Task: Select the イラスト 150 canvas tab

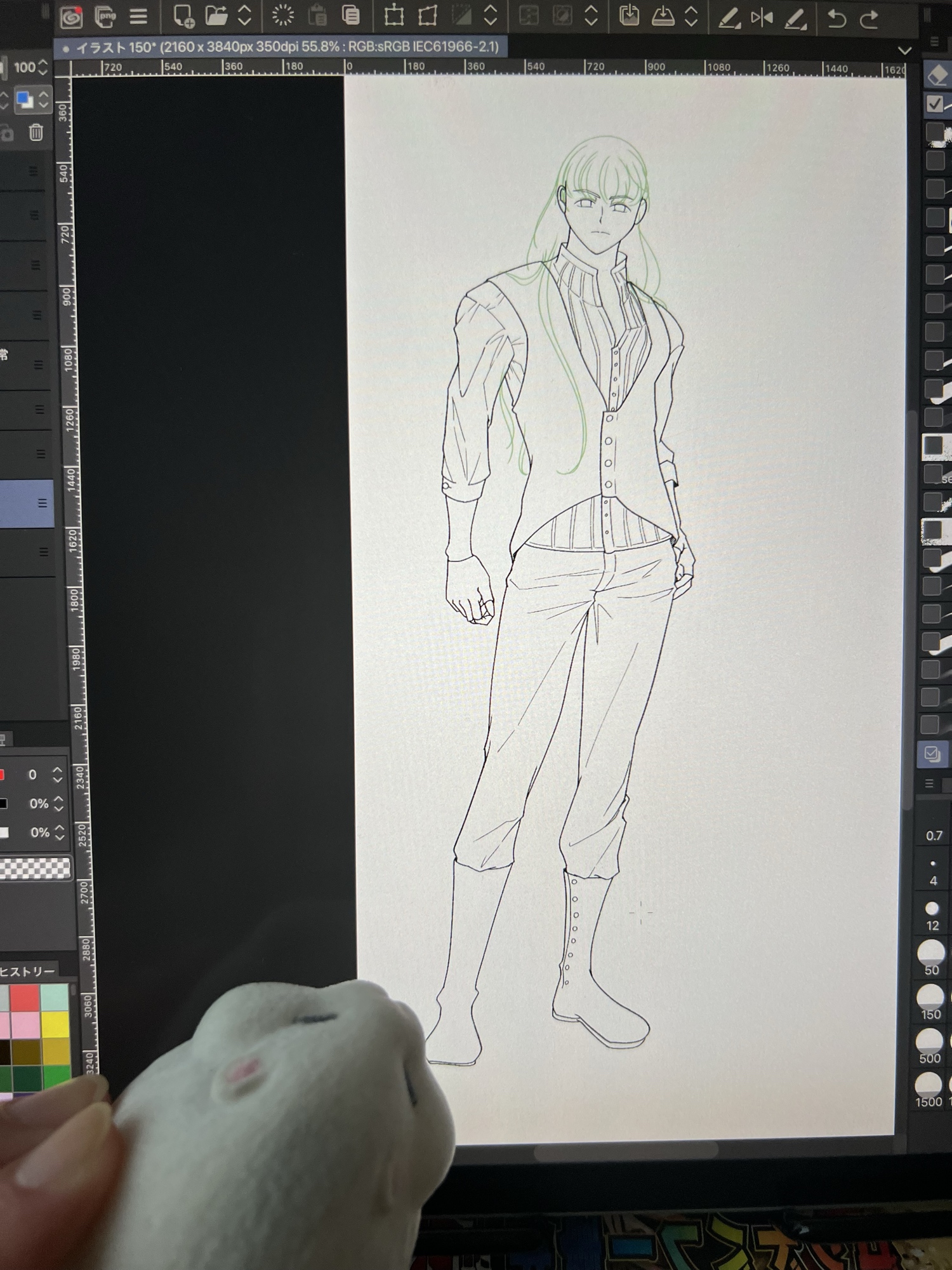Action: coord(286,48)
